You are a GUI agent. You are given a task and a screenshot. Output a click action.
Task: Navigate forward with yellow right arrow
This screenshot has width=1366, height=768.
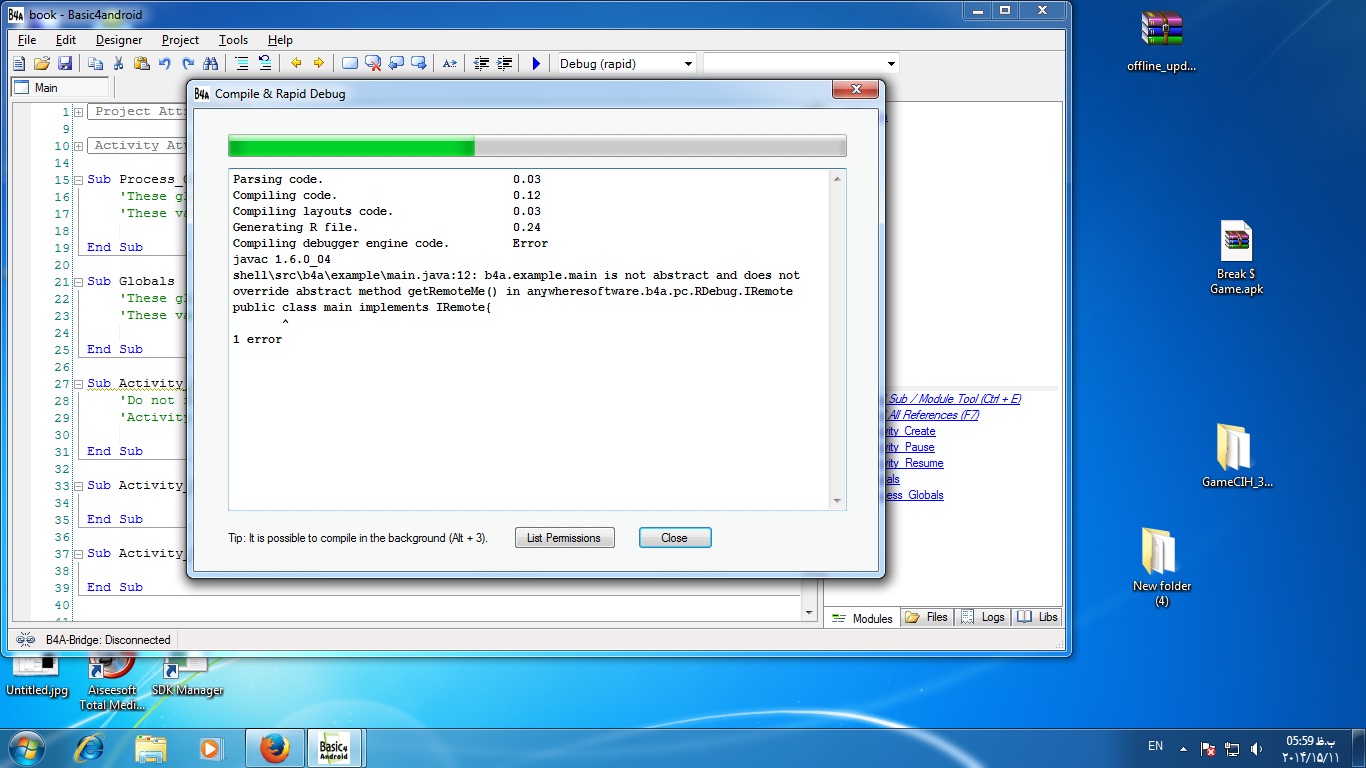[x=319, y=63]
